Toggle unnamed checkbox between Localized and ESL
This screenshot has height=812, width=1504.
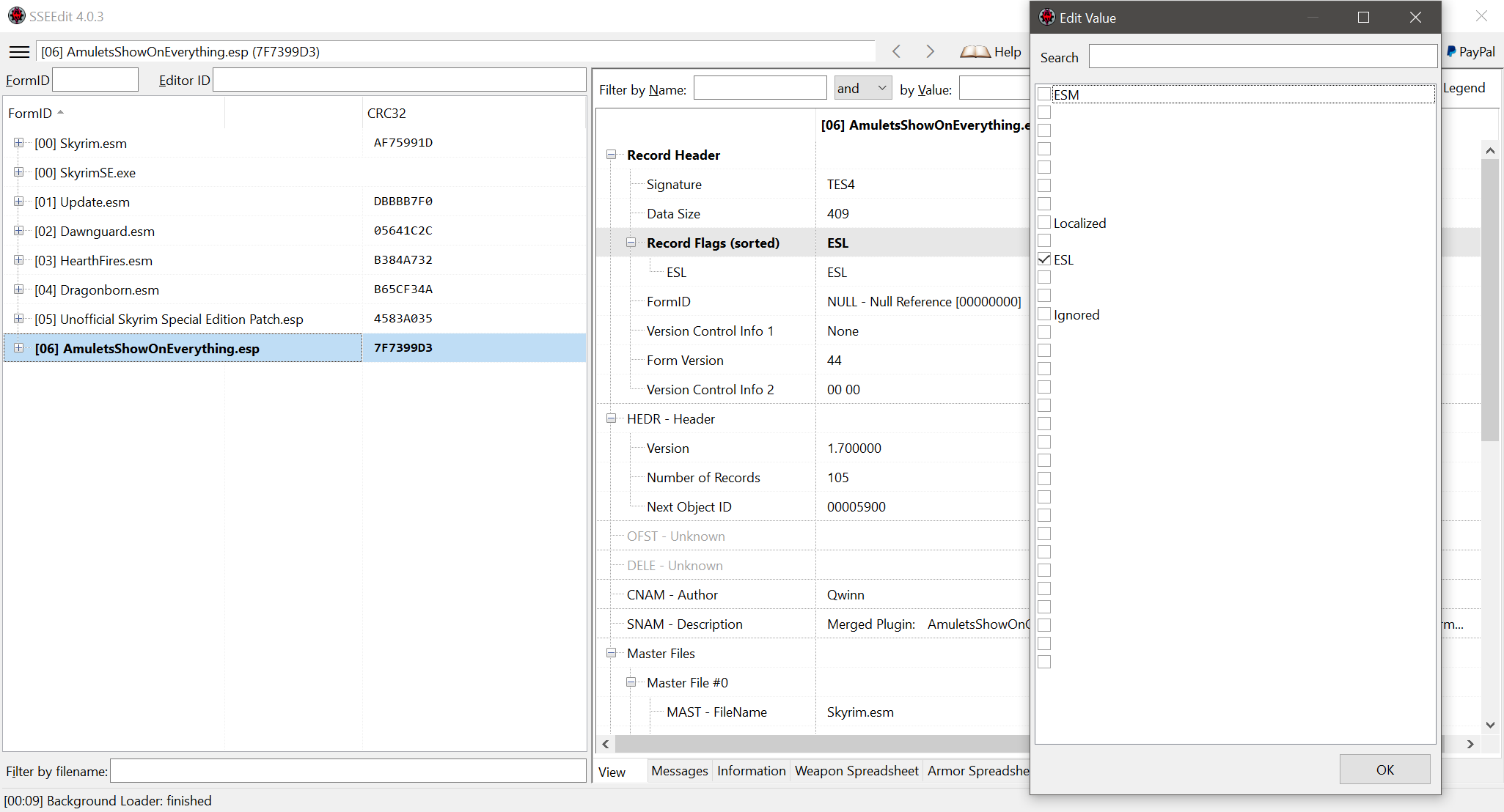(1044, 240)
